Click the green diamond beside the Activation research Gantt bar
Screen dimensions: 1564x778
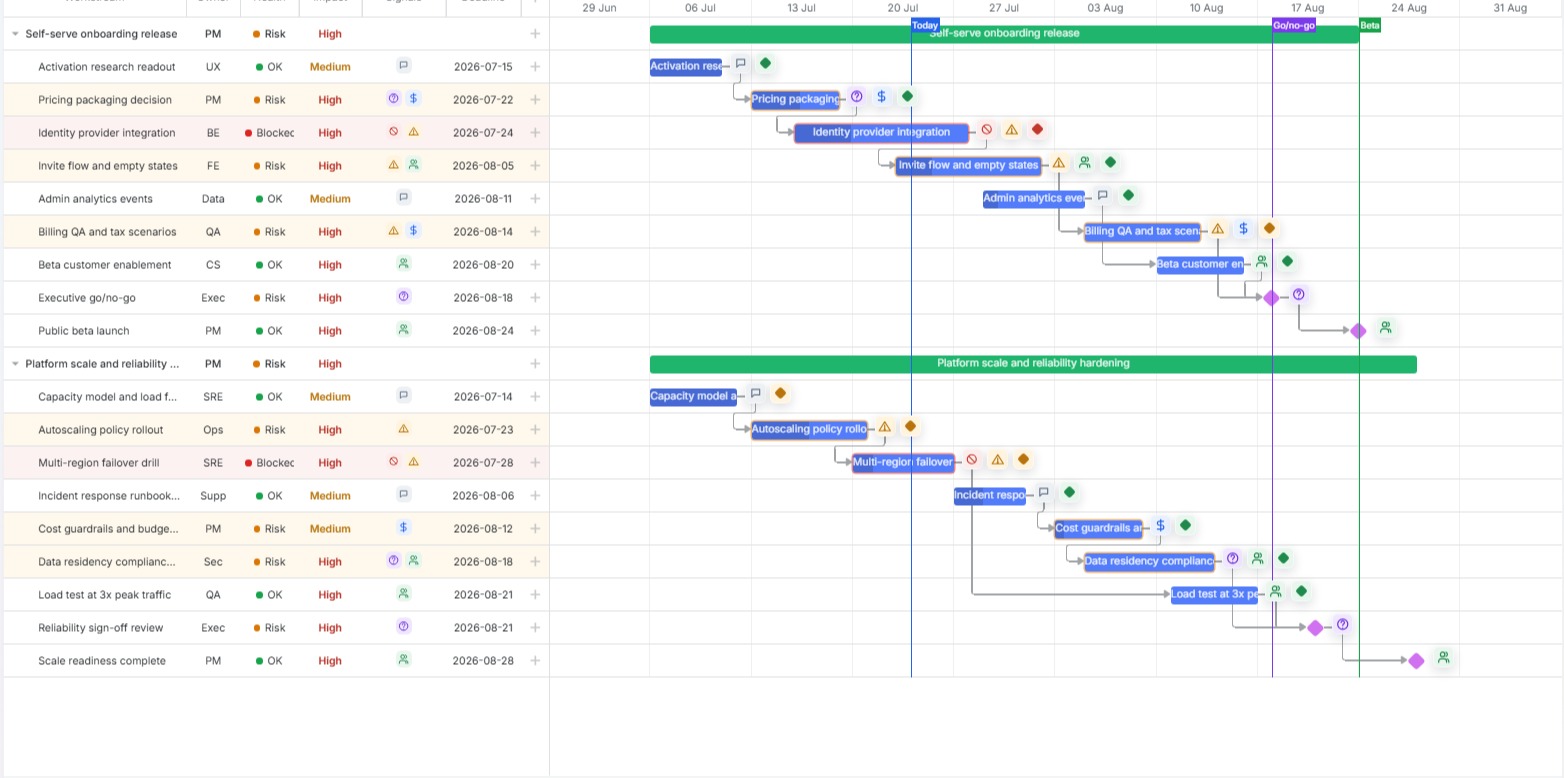[x=766, y=64]
